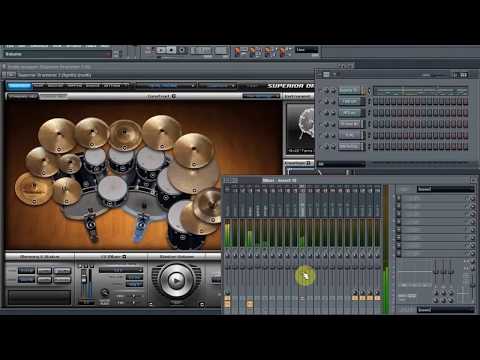The width and height of the screenshot is (480, 360).
Task: Click the Record button in FL Studio transport
Action: [x=182, y=50]
